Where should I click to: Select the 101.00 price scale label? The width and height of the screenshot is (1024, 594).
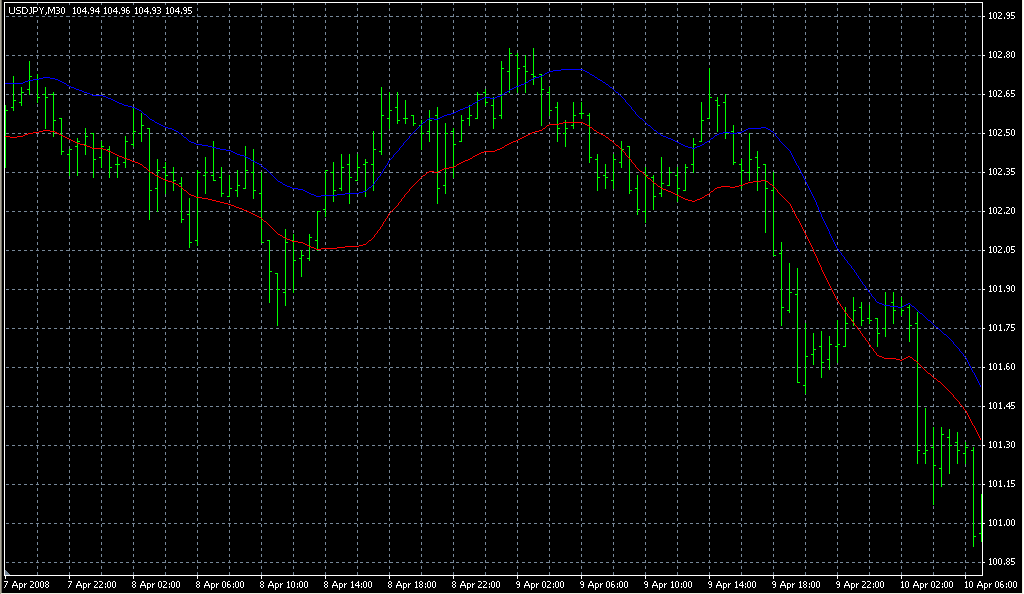pos(1001,523)
